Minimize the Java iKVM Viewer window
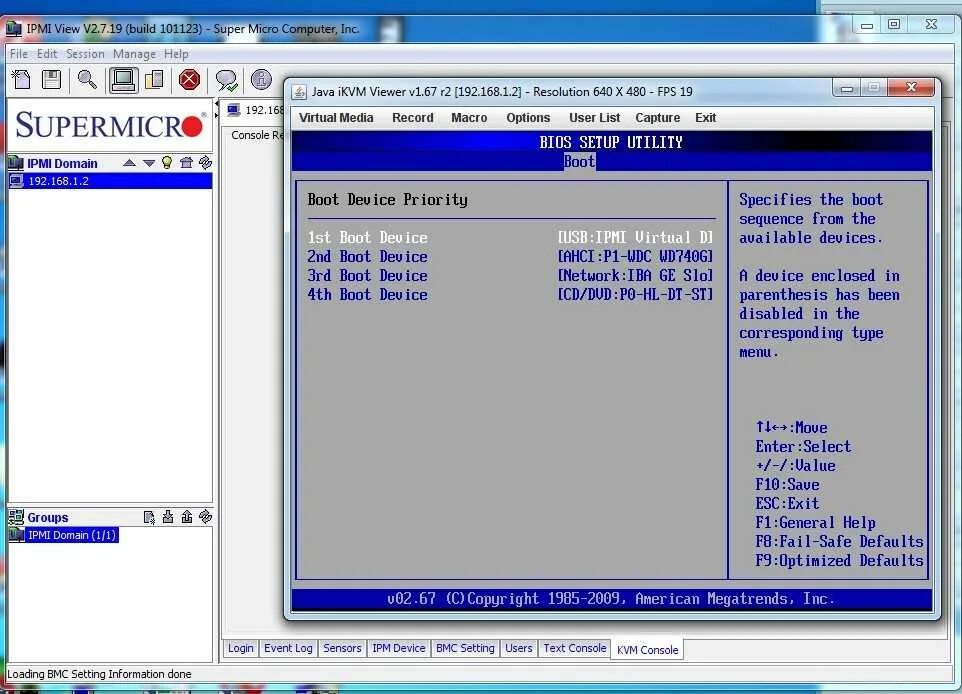962x694 pixels. [847, 88]
